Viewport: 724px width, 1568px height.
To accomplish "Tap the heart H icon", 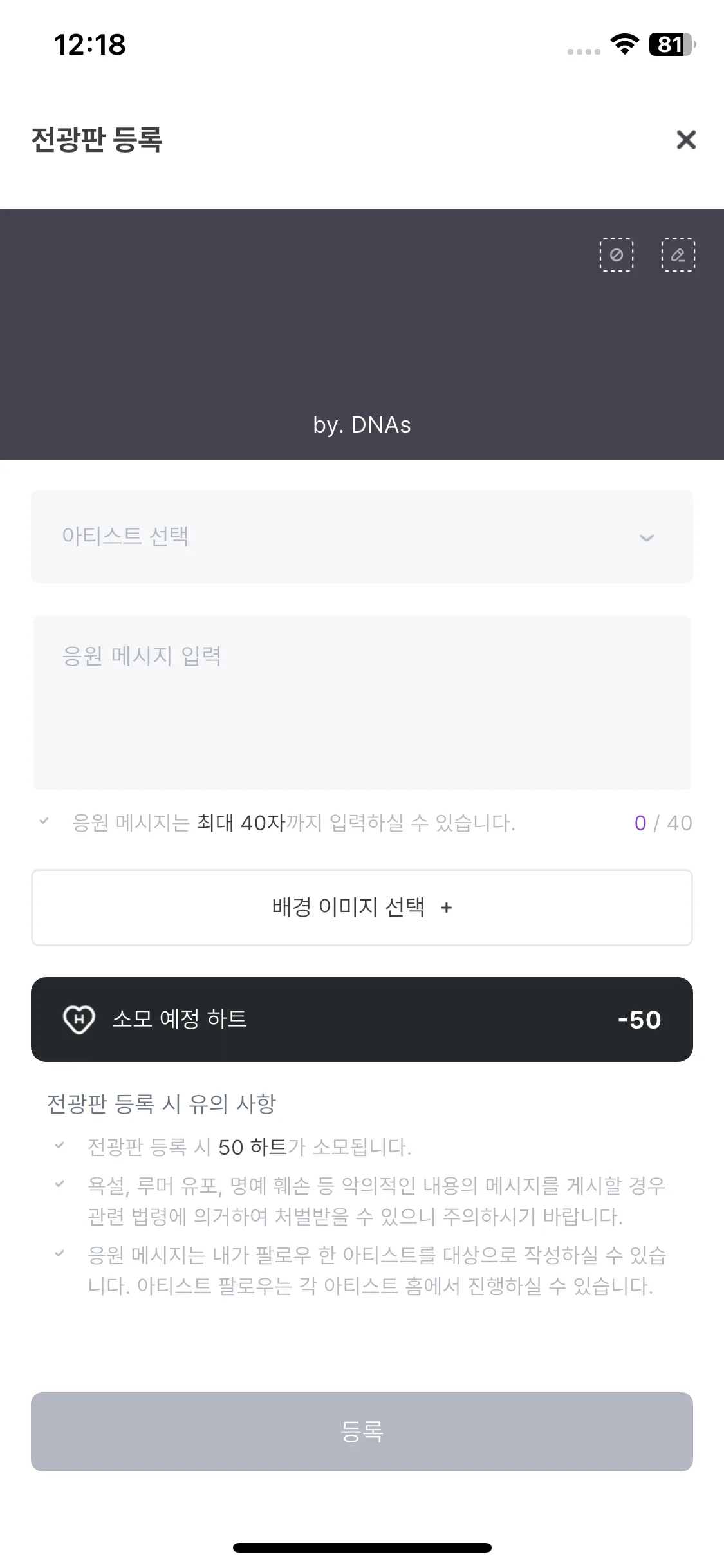I will (79, 1020).
